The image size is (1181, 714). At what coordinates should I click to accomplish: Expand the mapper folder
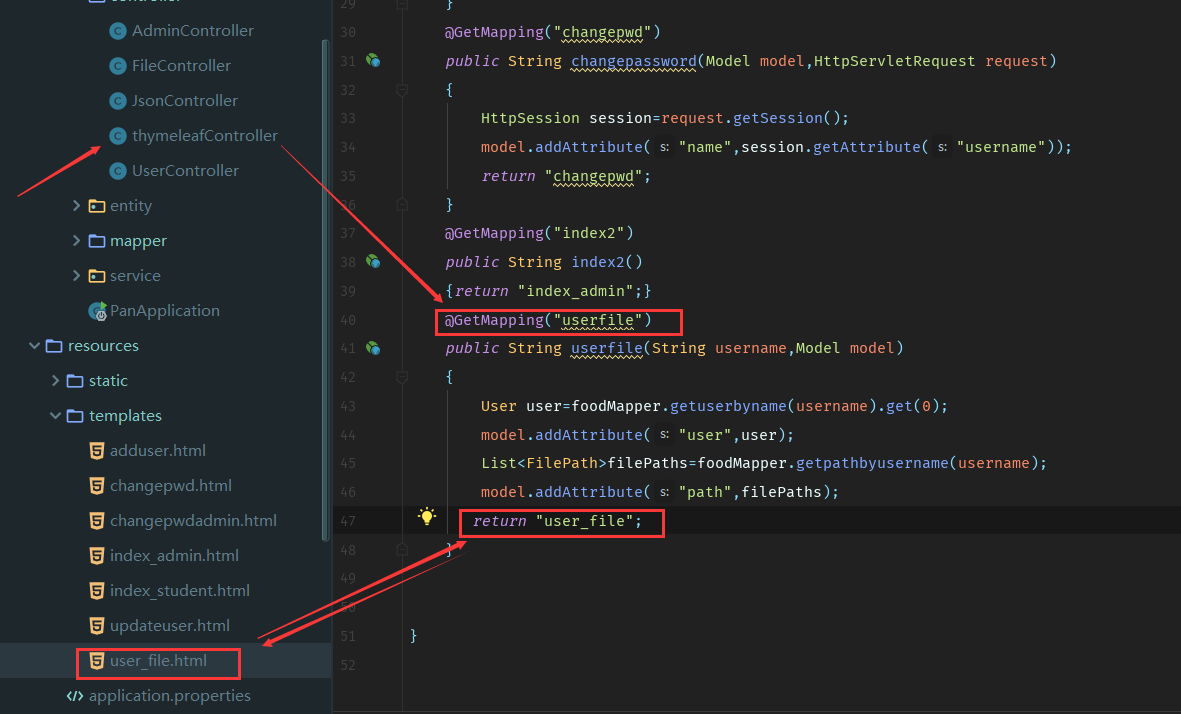pos(76,241)
